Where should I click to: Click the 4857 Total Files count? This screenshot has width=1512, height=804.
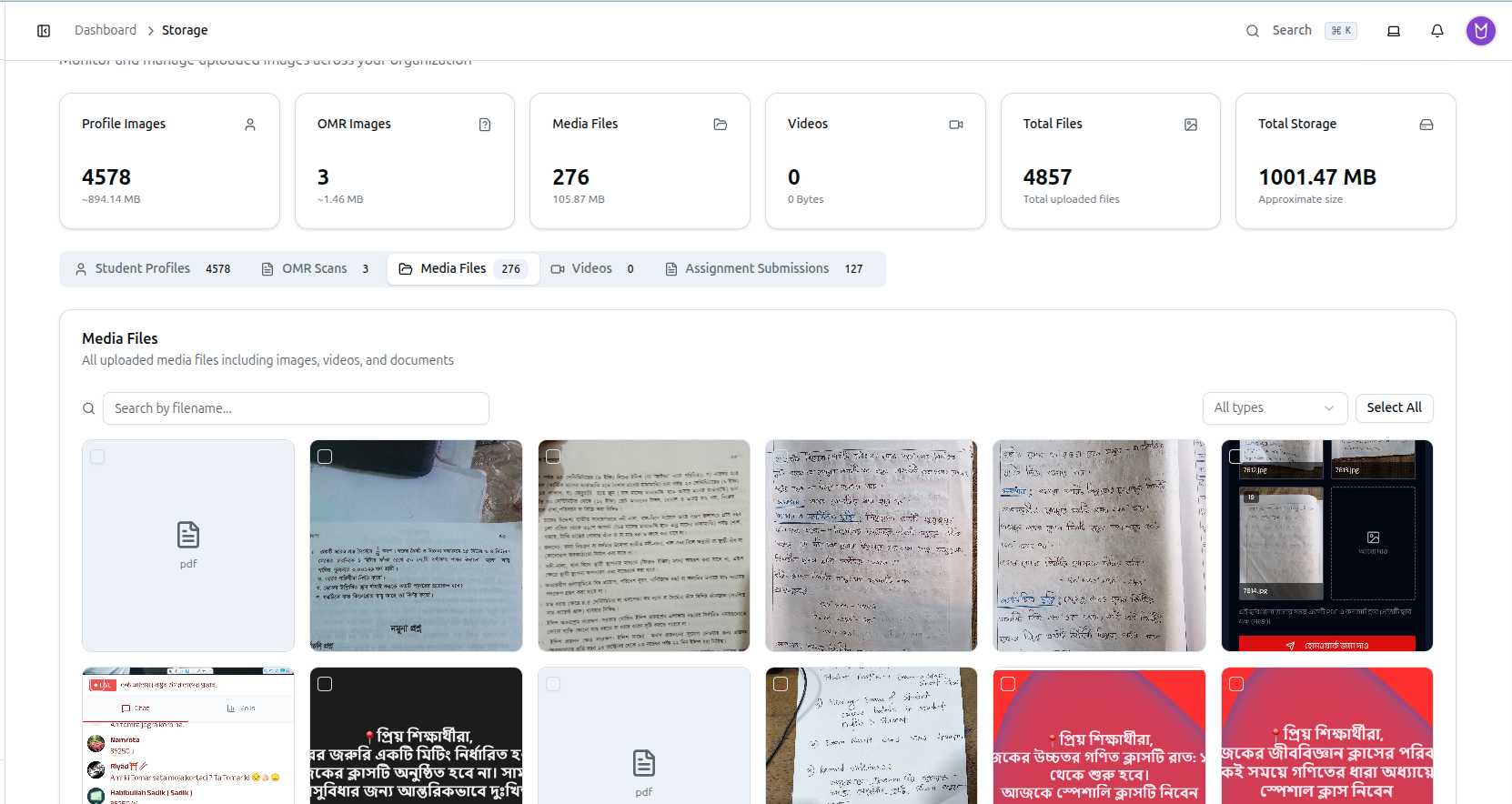pyautogui.click(x=1048, y=177)
